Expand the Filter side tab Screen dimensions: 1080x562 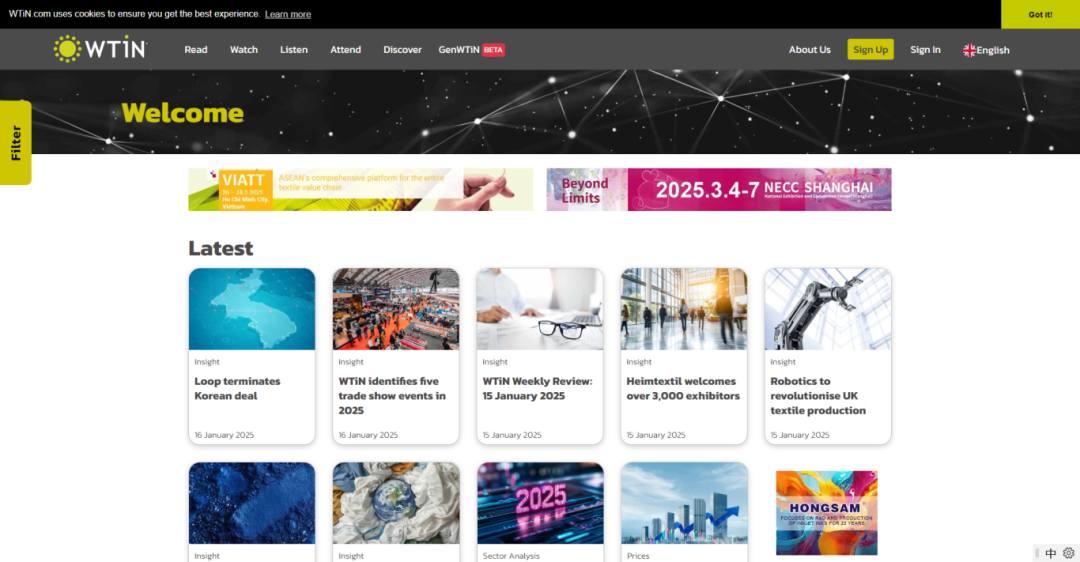(15, 143)
